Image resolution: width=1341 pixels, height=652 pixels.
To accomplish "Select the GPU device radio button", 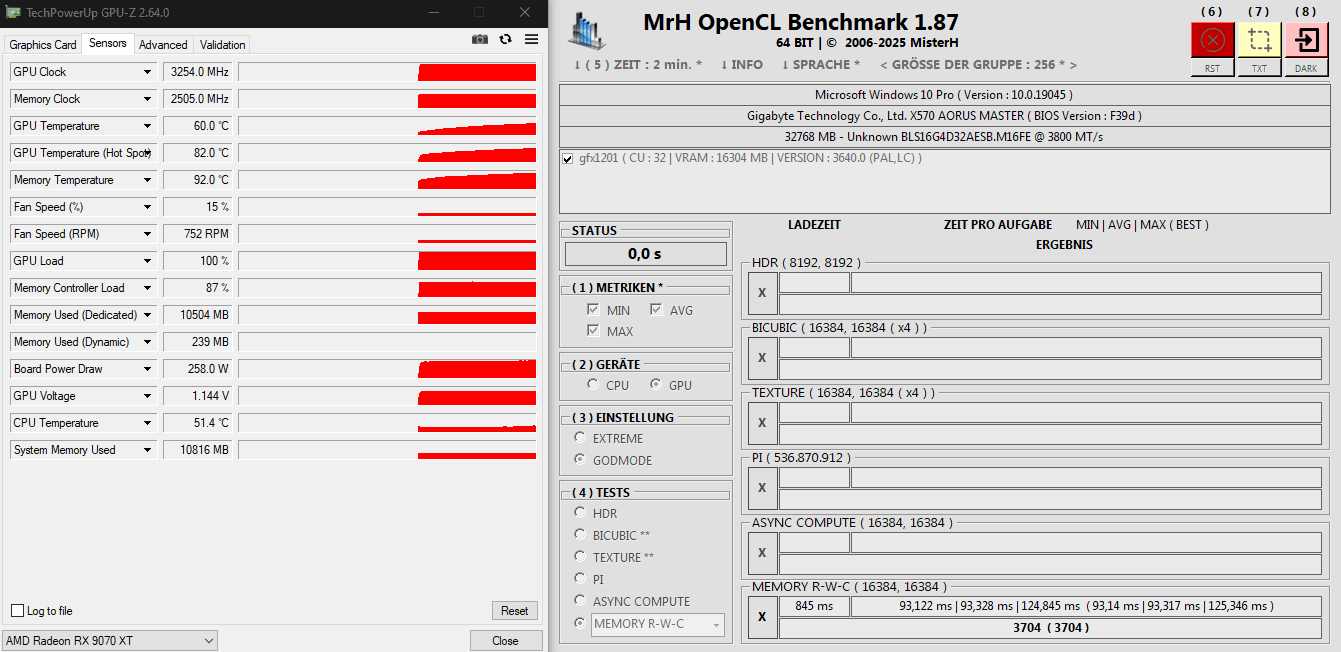I will (656, 384).
